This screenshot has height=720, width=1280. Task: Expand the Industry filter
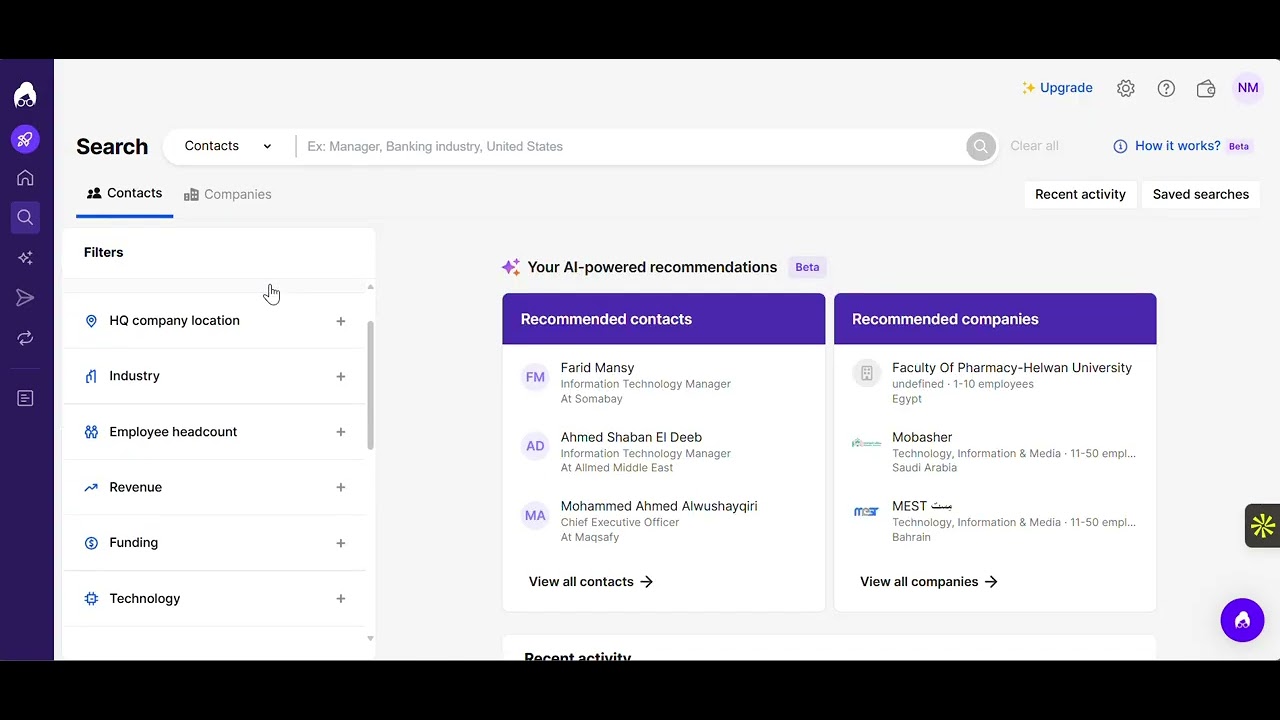341,376
